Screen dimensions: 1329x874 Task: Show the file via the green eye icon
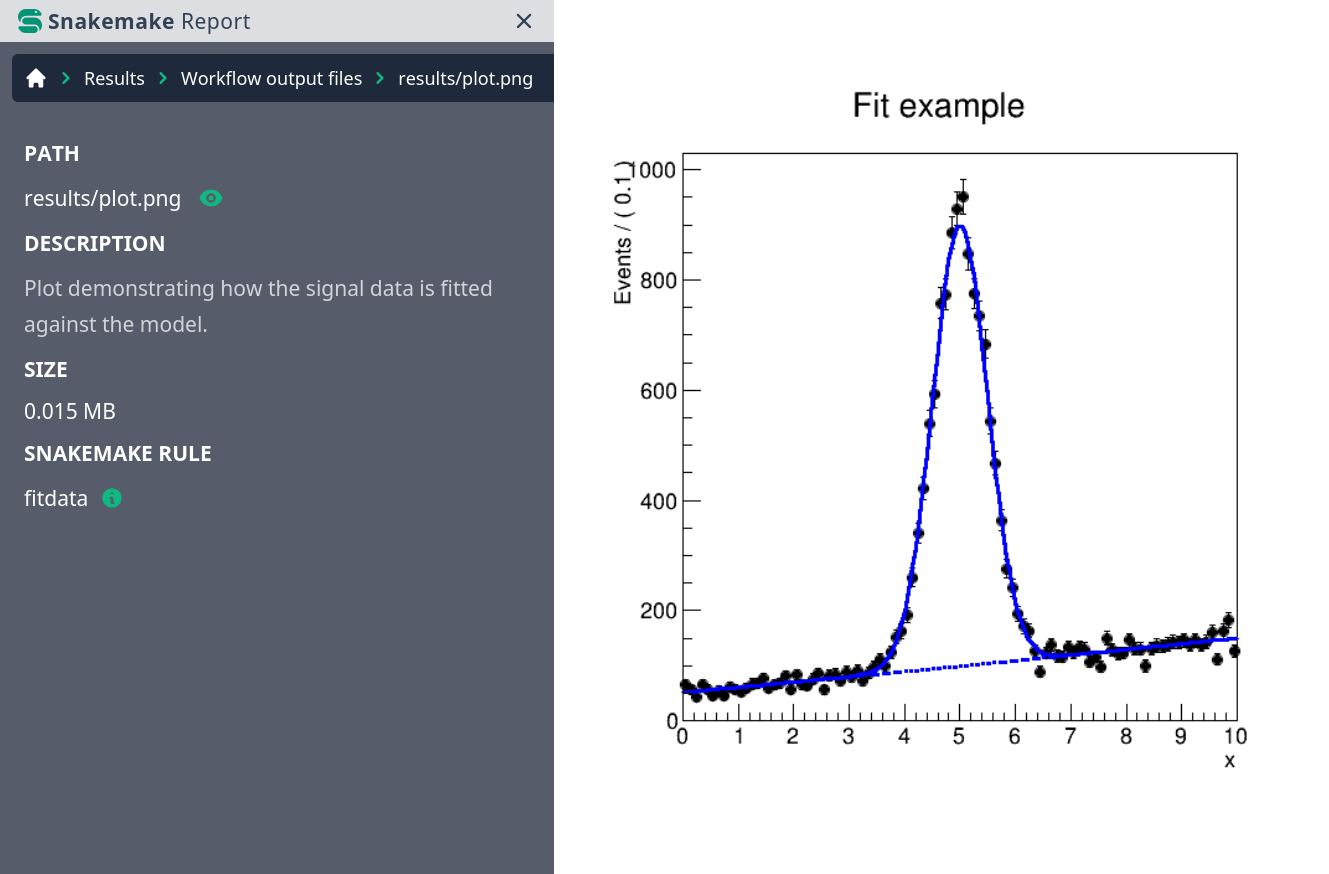point(210,198)
